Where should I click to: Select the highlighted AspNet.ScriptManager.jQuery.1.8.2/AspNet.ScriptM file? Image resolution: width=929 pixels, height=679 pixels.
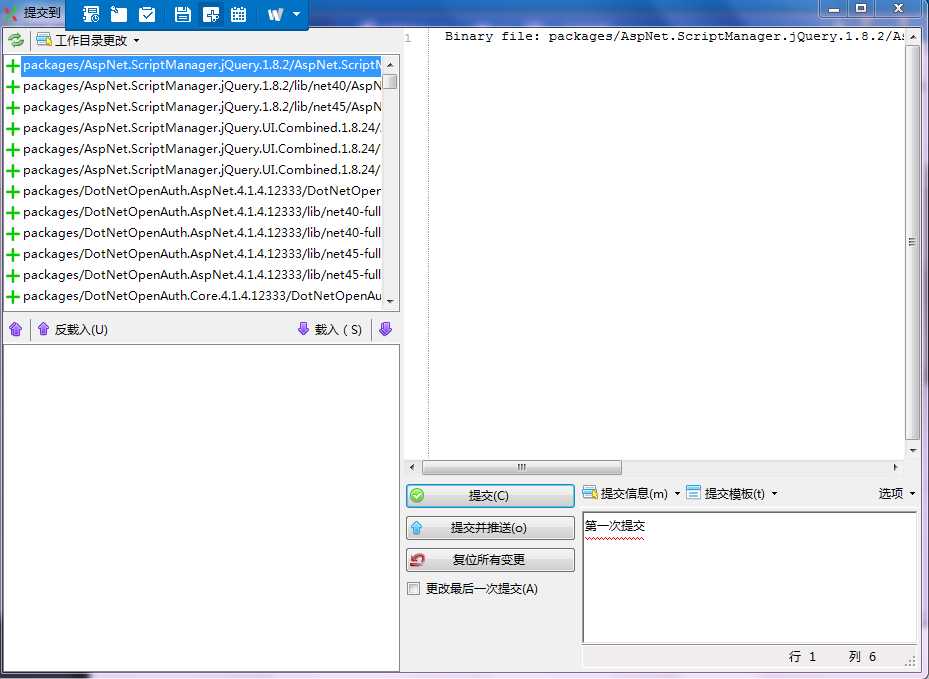(201, 65)
